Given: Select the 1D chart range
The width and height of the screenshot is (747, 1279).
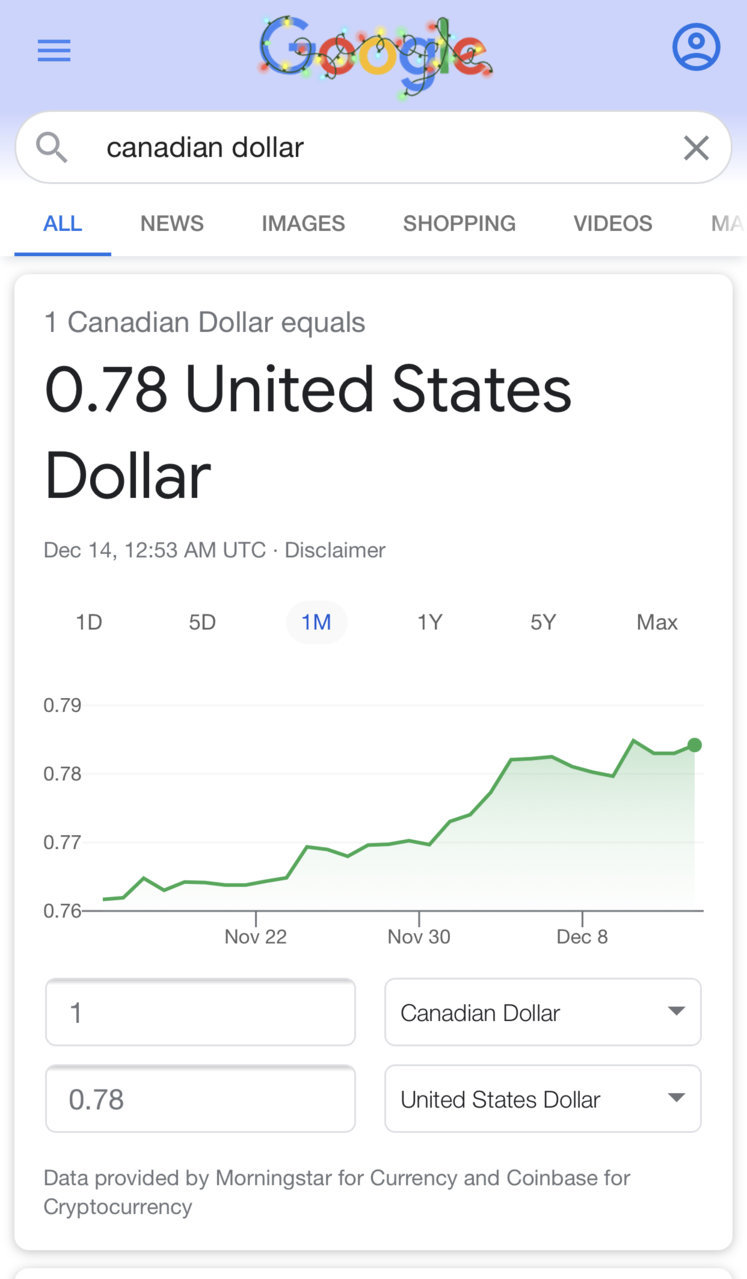Looking at the screenshot, I should 89,622.
